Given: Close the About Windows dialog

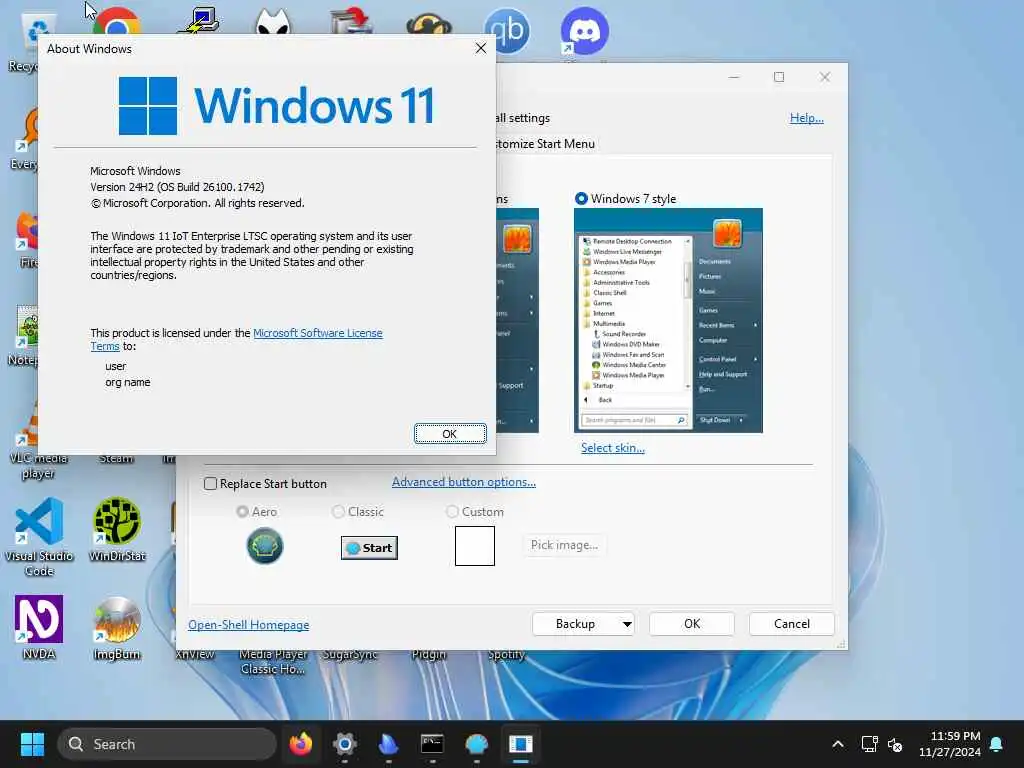Looking at the screenshot, I should click(481, 48).
